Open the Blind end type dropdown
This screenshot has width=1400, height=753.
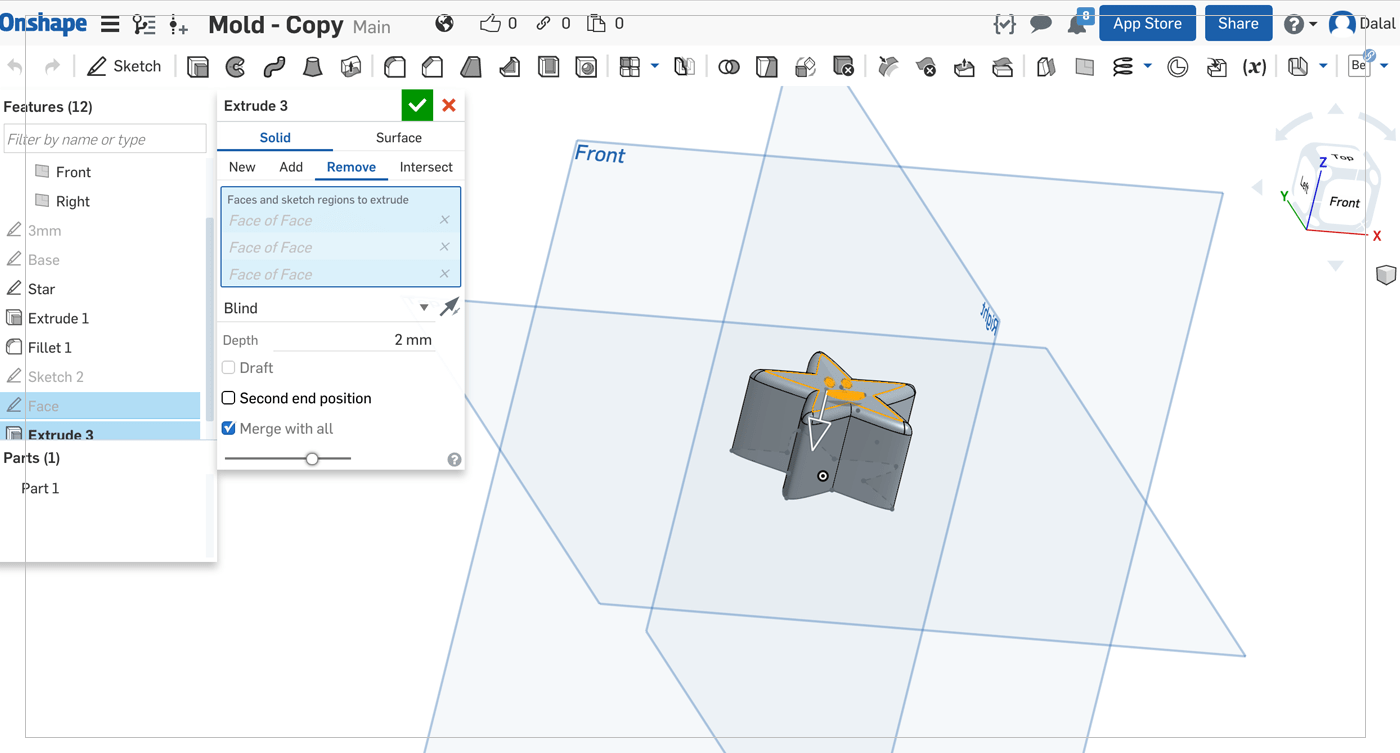(x=326, y=308)
